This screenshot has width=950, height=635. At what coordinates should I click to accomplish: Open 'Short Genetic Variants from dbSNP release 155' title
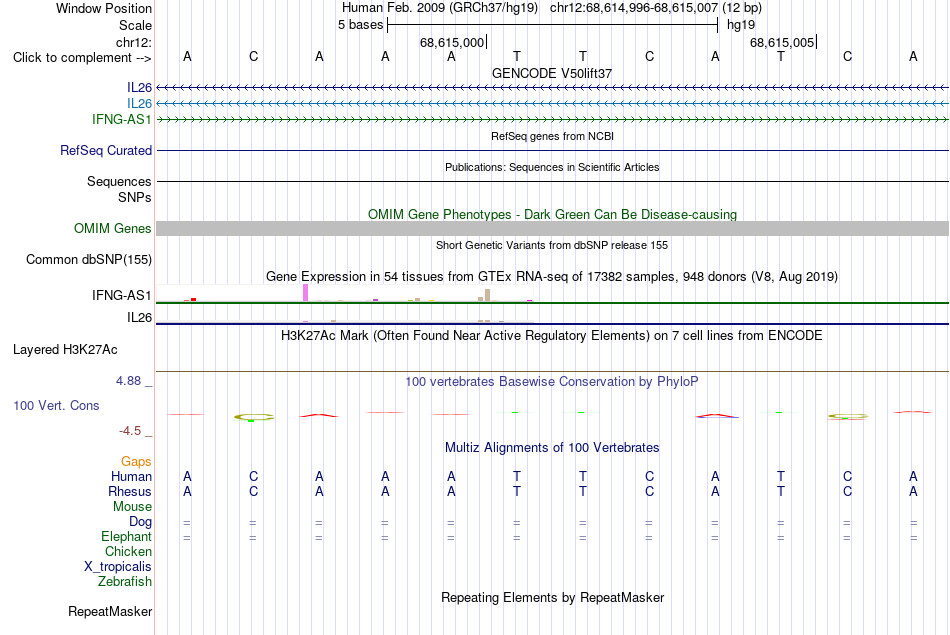pos(552,245)
